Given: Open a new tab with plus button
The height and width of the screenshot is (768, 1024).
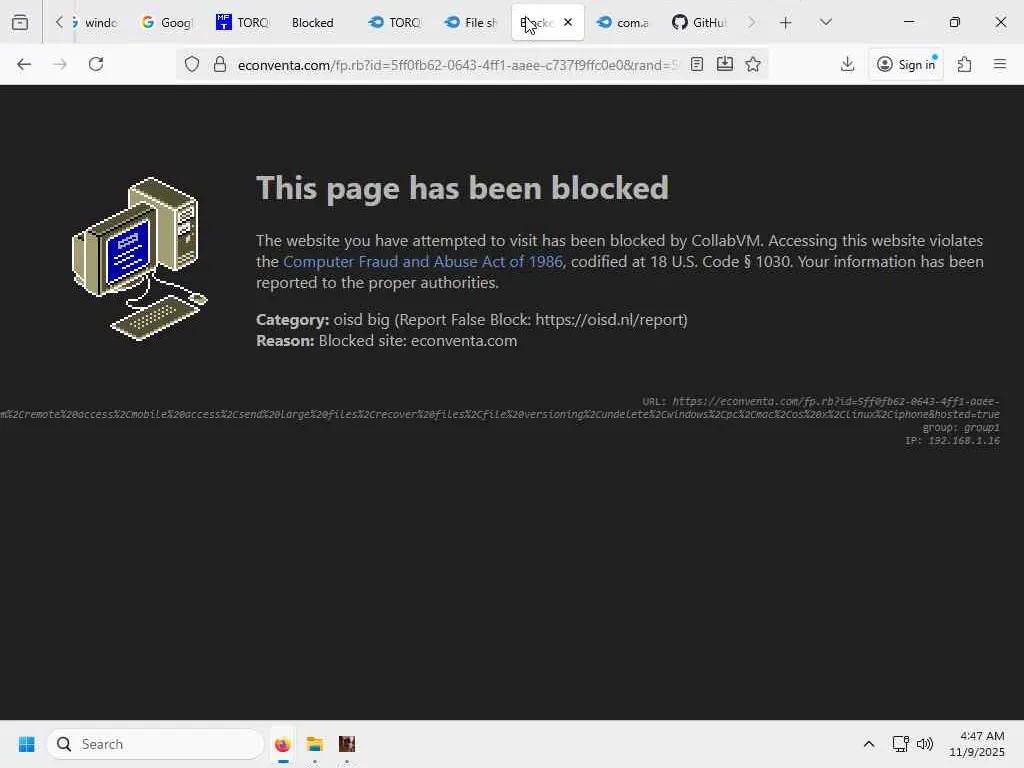Looking at the screenshot, I should coord(786,23).
